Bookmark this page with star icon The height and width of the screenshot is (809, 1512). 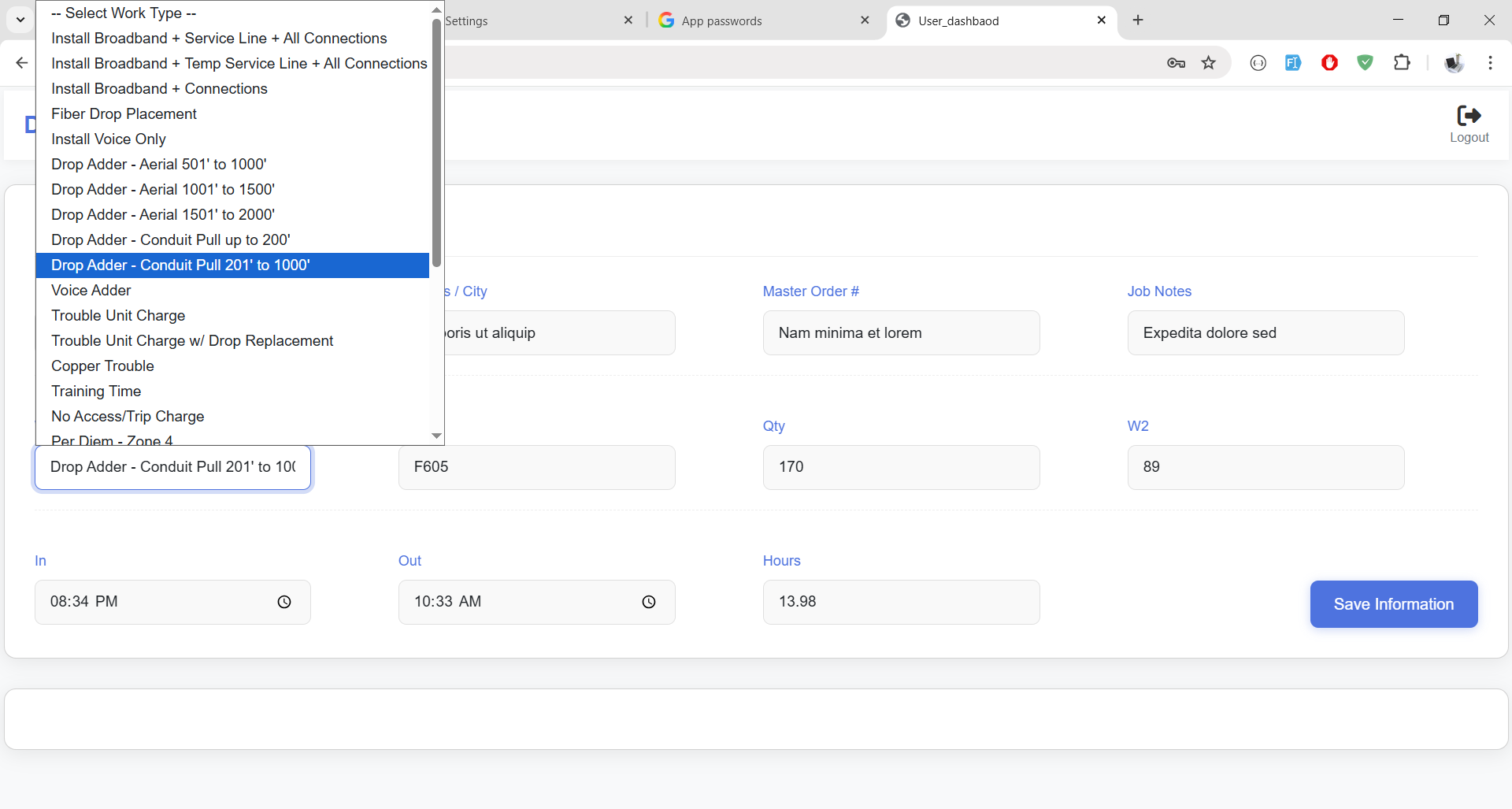[1209, 63]
